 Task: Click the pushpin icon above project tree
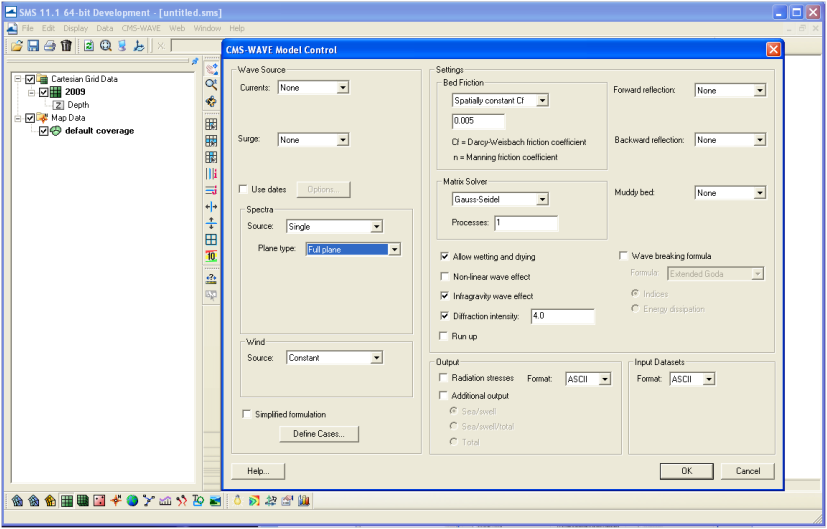[x=195, y=62]
